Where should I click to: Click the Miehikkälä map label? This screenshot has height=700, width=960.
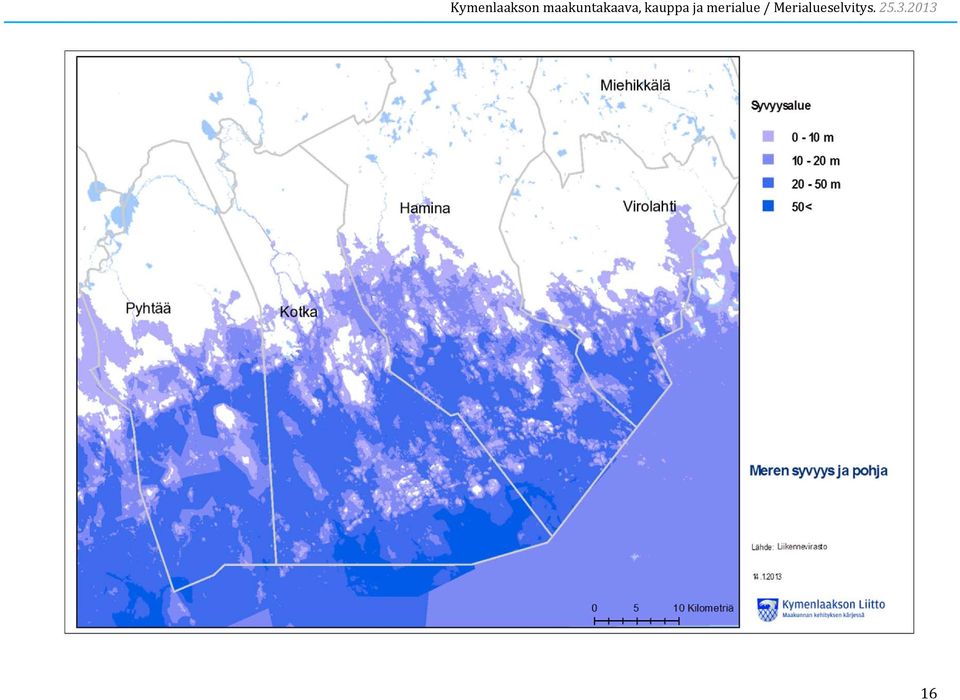(635, 85)
